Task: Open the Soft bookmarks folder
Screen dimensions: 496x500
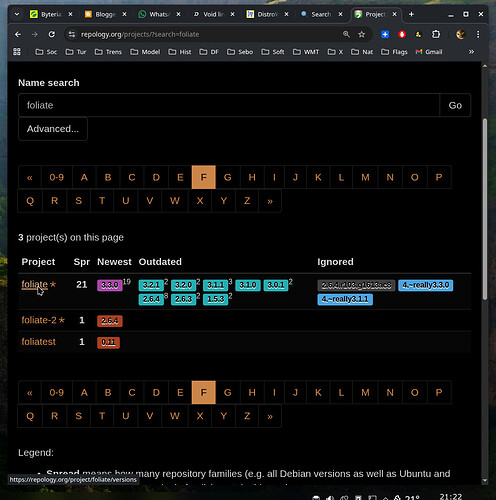Action: tap(273, 52)
